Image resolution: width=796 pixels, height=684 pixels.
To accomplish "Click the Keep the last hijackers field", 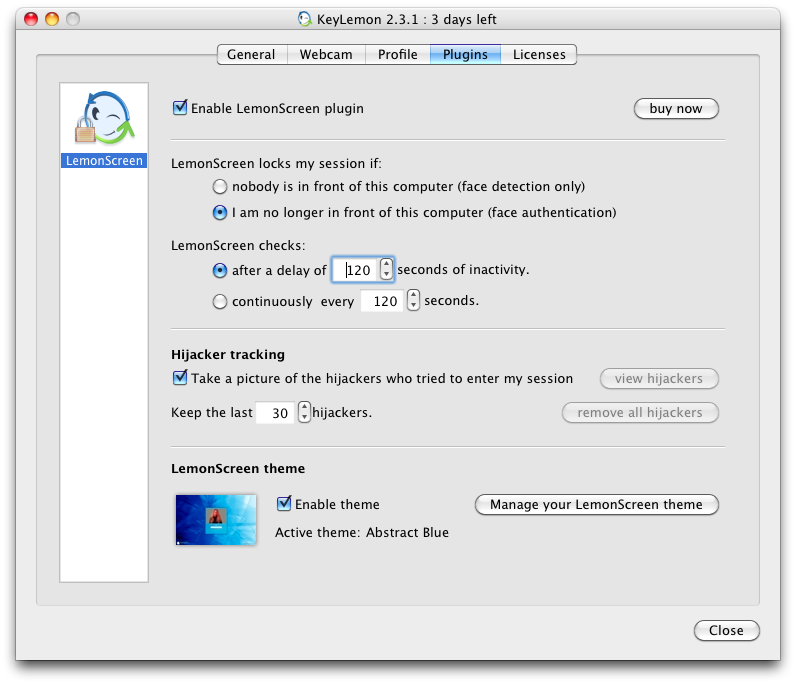I will (275, 412).
